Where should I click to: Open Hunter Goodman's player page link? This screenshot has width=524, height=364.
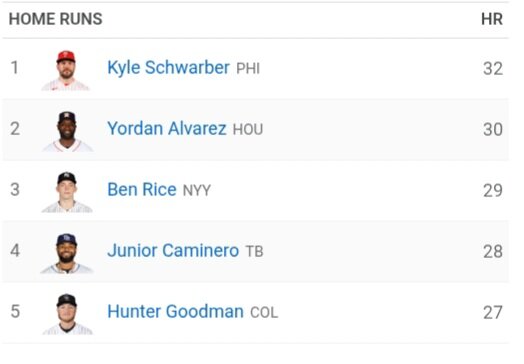point(175,312)
